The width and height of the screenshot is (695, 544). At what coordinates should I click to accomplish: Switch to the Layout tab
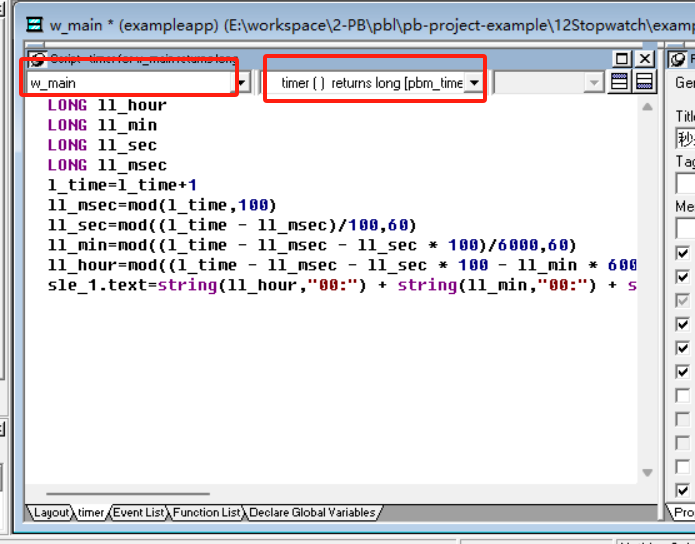(x=51, y=513)
